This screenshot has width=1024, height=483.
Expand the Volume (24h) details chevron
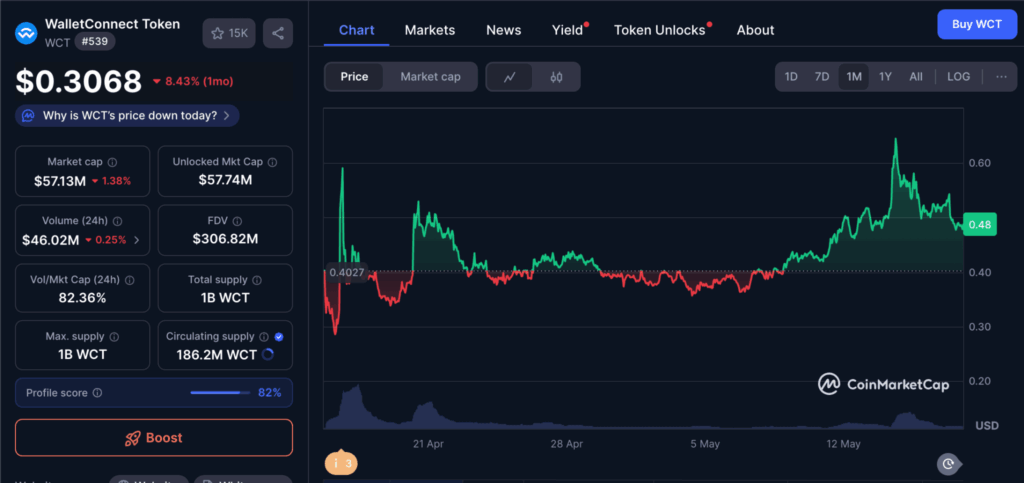coord(137,240)
